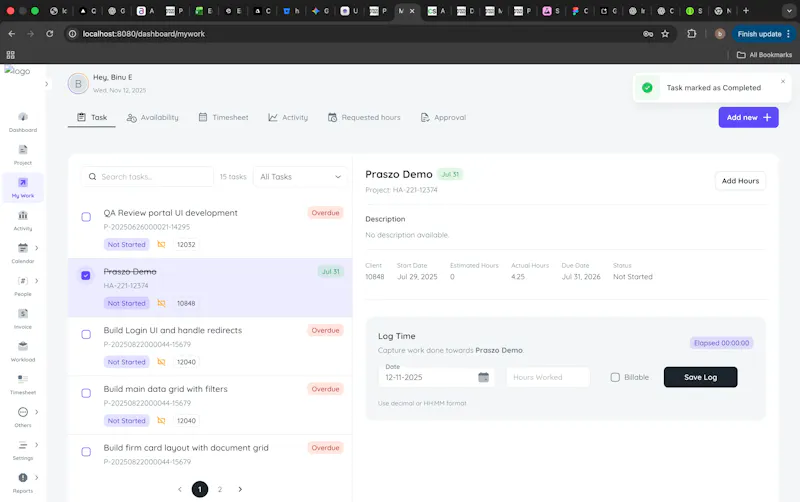Click the Elapsed 00:00:00 timer badge

pos(721,343)
